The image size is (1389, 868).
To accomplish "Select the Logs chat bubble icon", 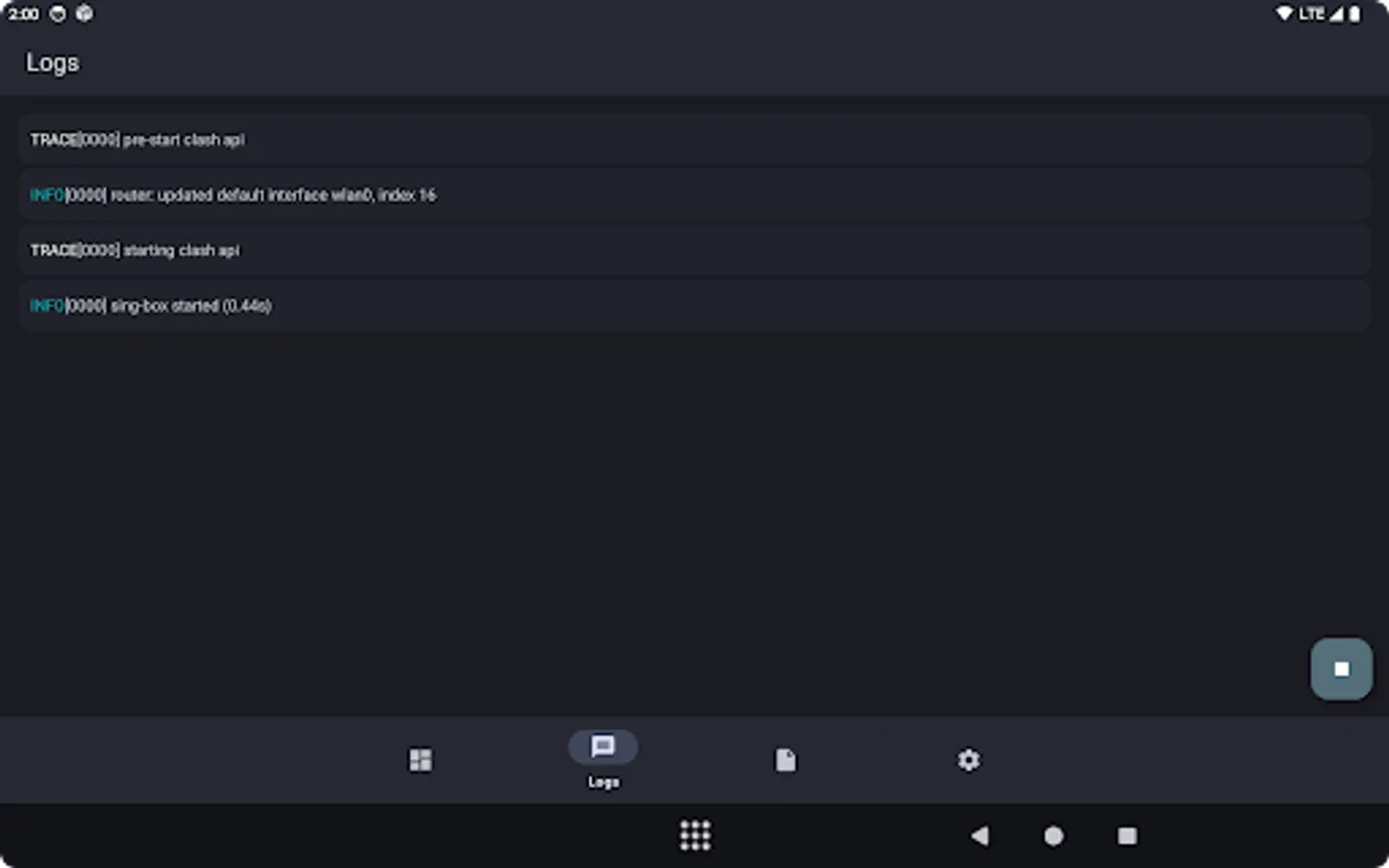I will (602, 746).
